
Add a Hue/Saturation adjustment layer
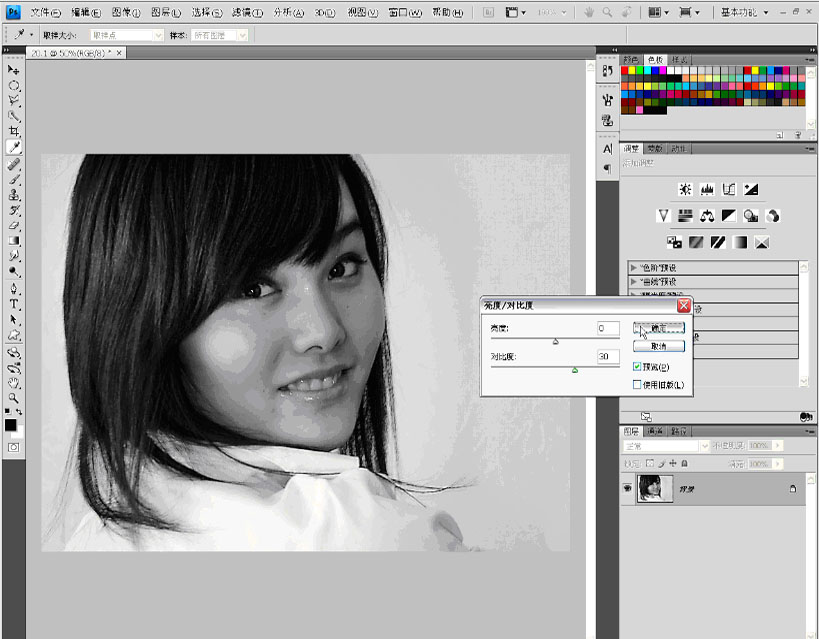(x=685, y=215)
